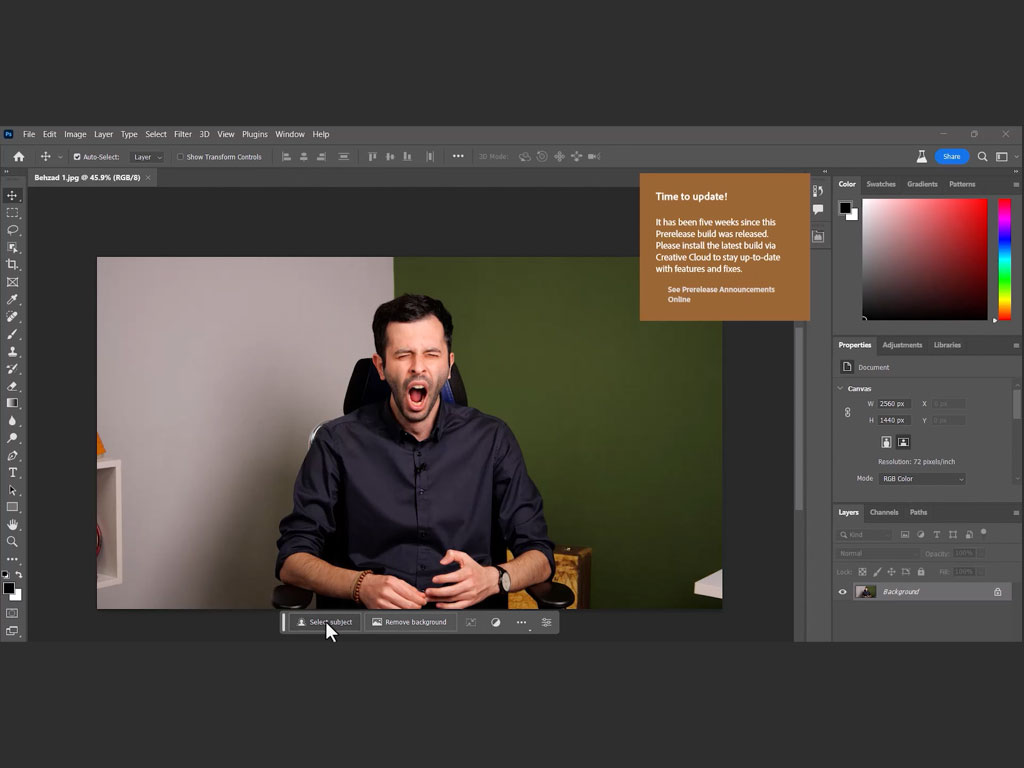Select the Pen tool
The width and height of the screenshot is (1024, 768).
[x=12, y=455]
